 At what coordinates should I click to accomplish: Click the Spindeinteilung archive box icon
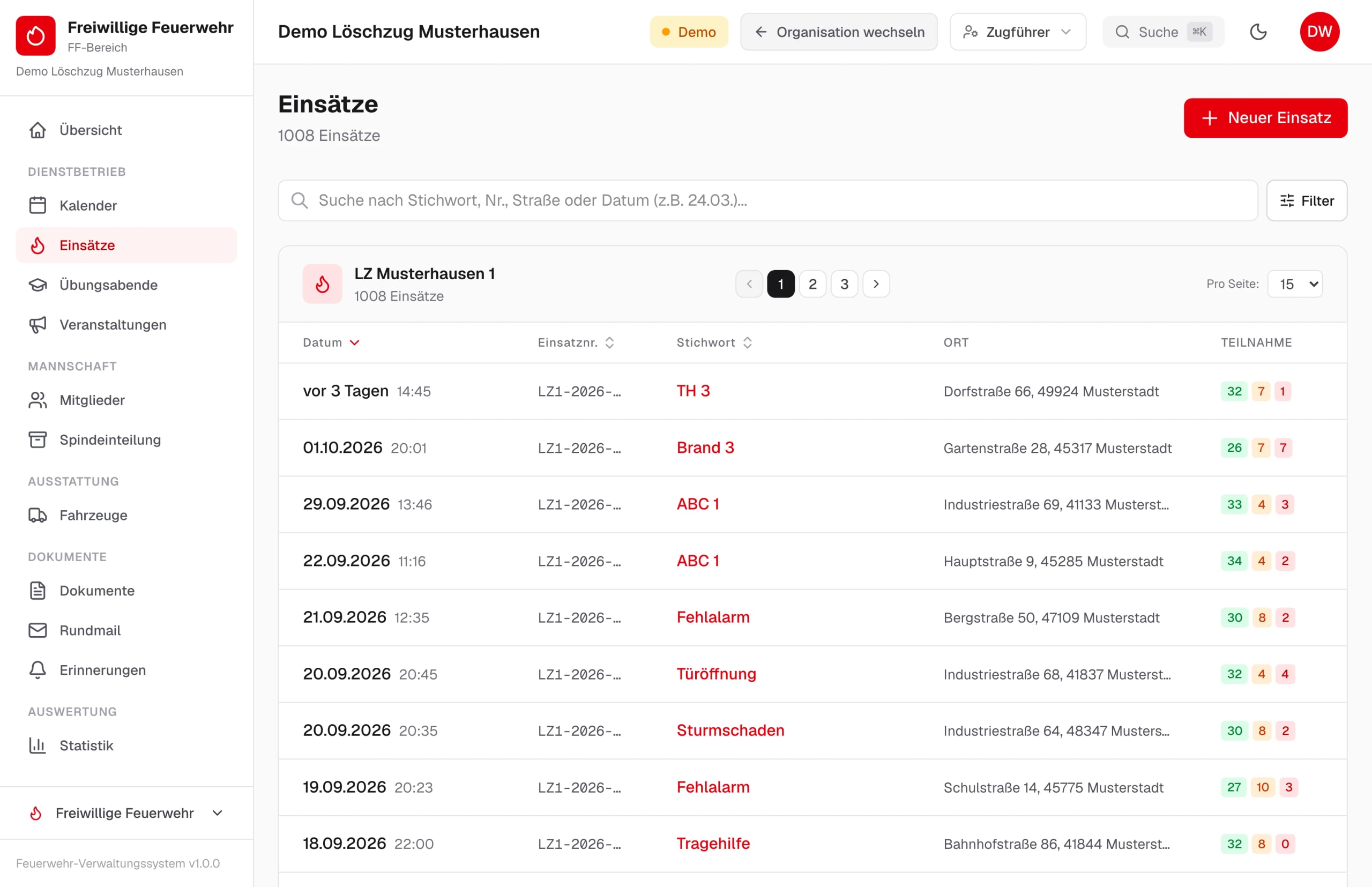[38, 440]
